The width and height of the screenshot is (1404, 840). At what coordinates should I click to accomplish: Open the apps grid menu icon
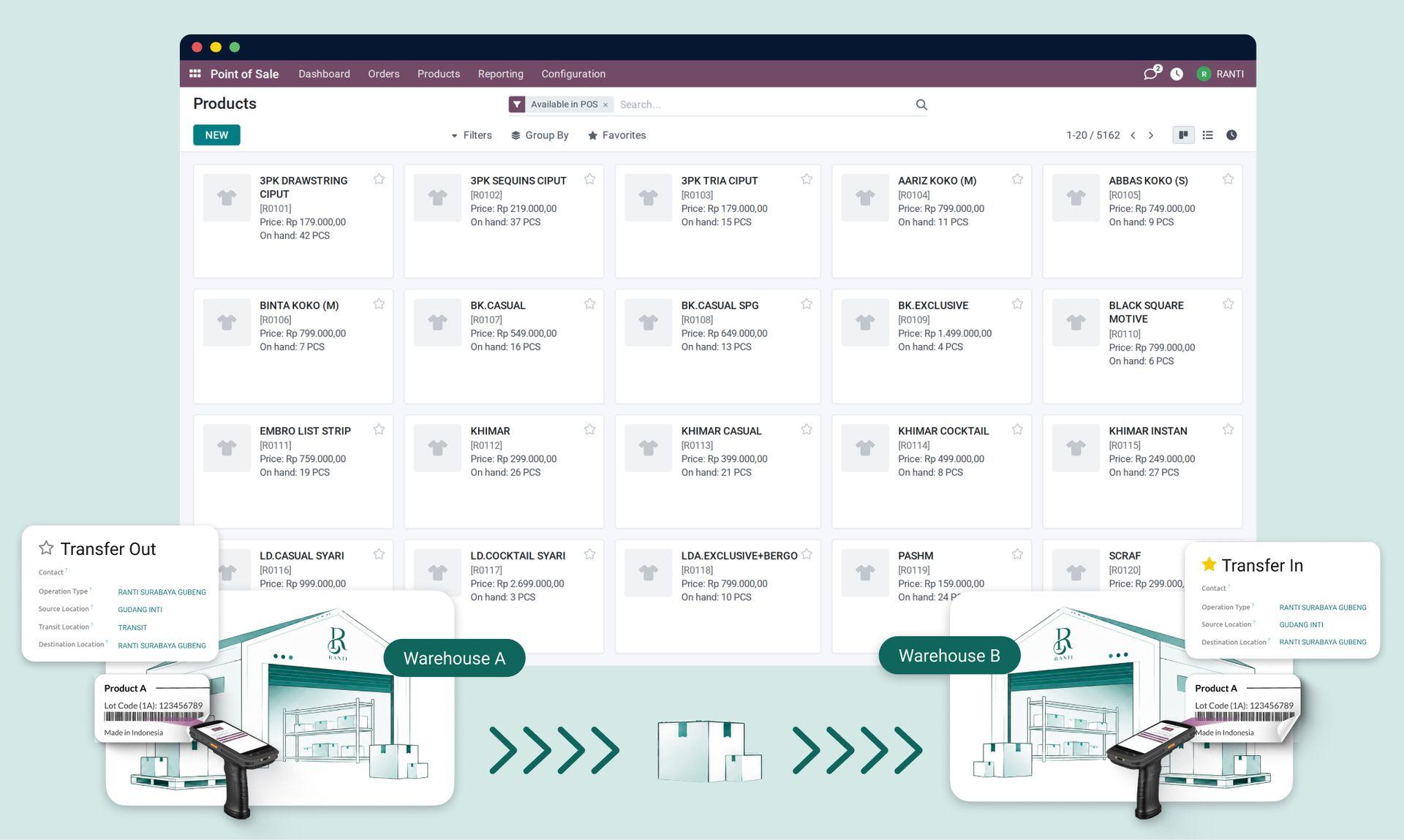pos(195,74)
